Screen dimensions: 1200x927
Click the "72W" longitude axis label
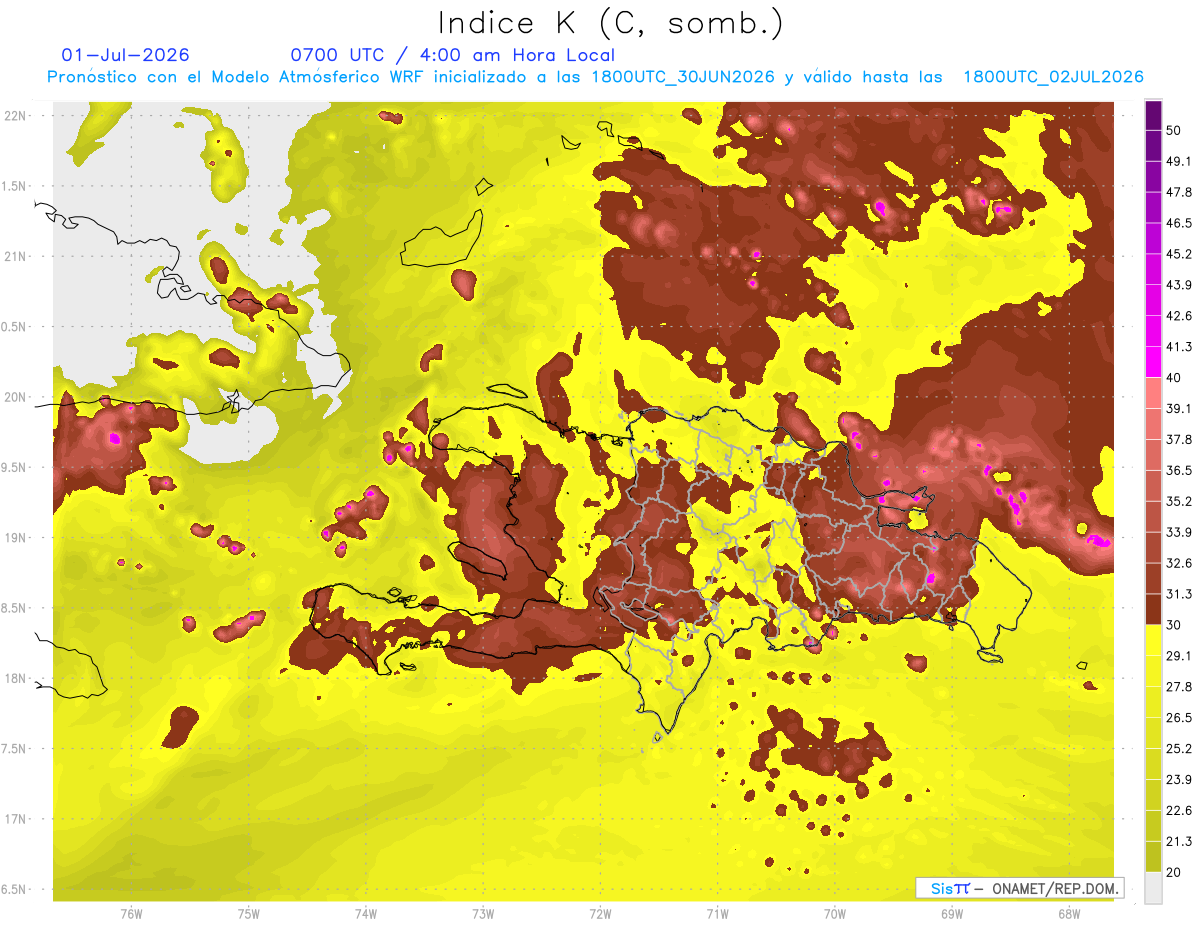600,914
